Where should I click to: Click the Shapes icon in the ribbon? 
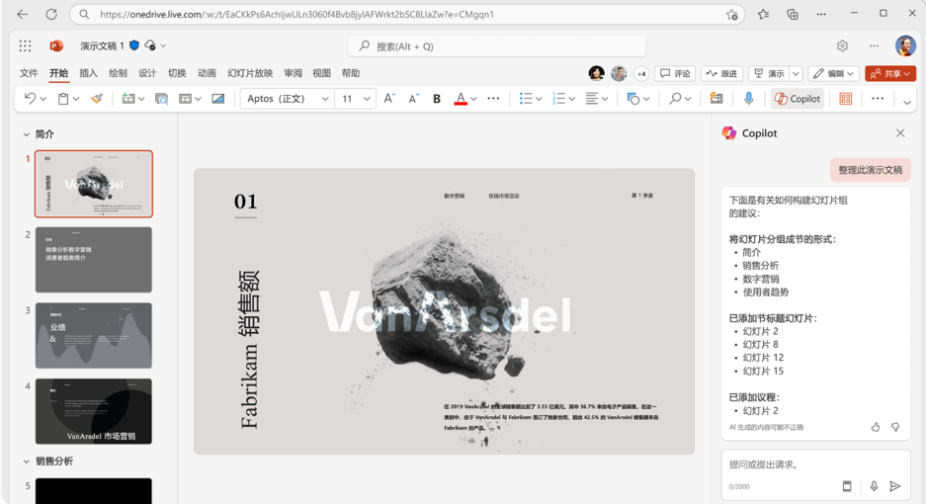tap(633, 99)
